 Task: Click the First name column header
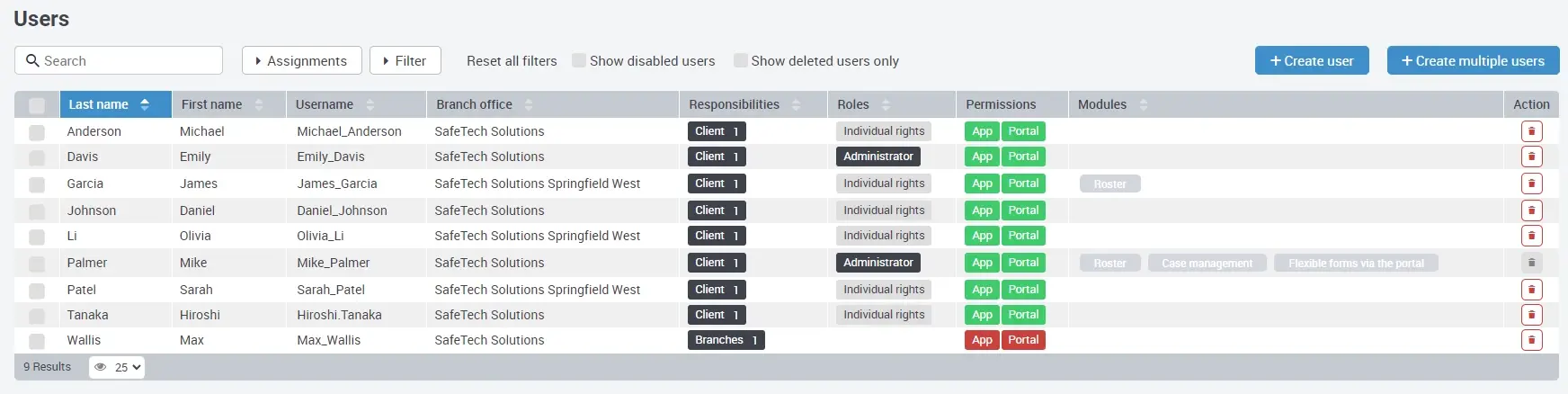(x=212, y=105)
